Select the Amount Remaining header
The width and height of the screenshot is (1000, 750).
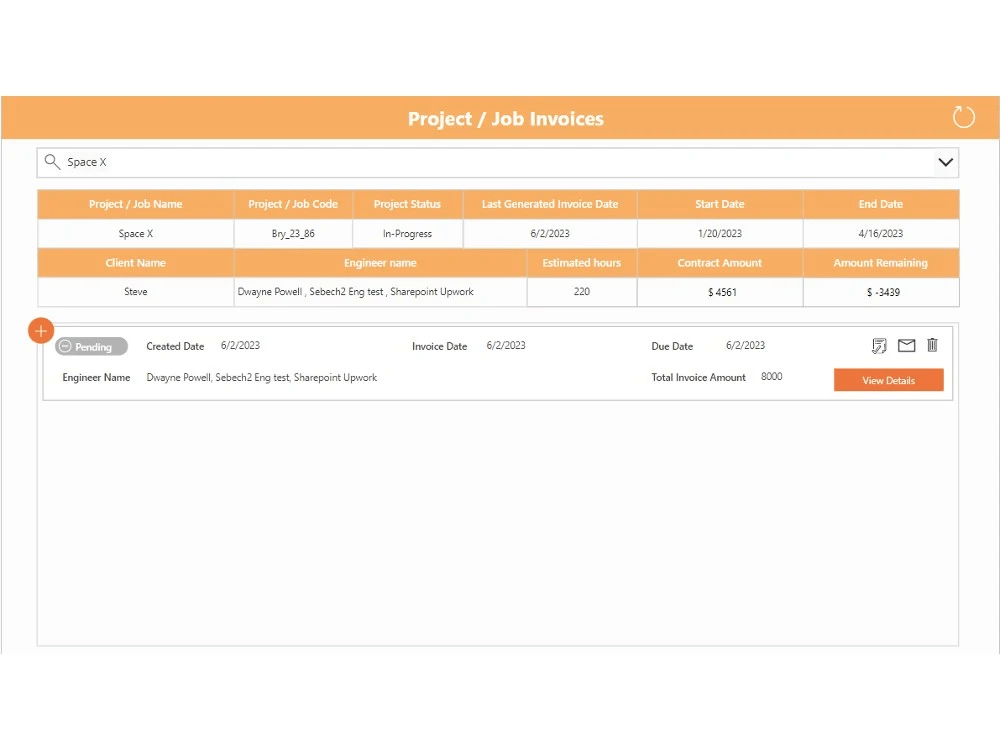881,263
